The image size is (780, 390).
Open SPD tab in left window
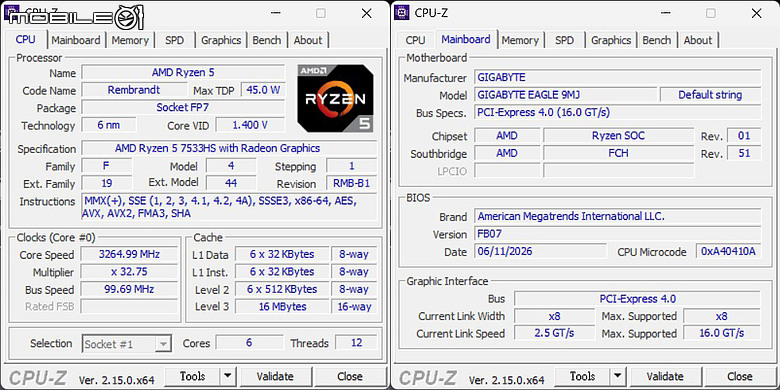tap(174, 40)
